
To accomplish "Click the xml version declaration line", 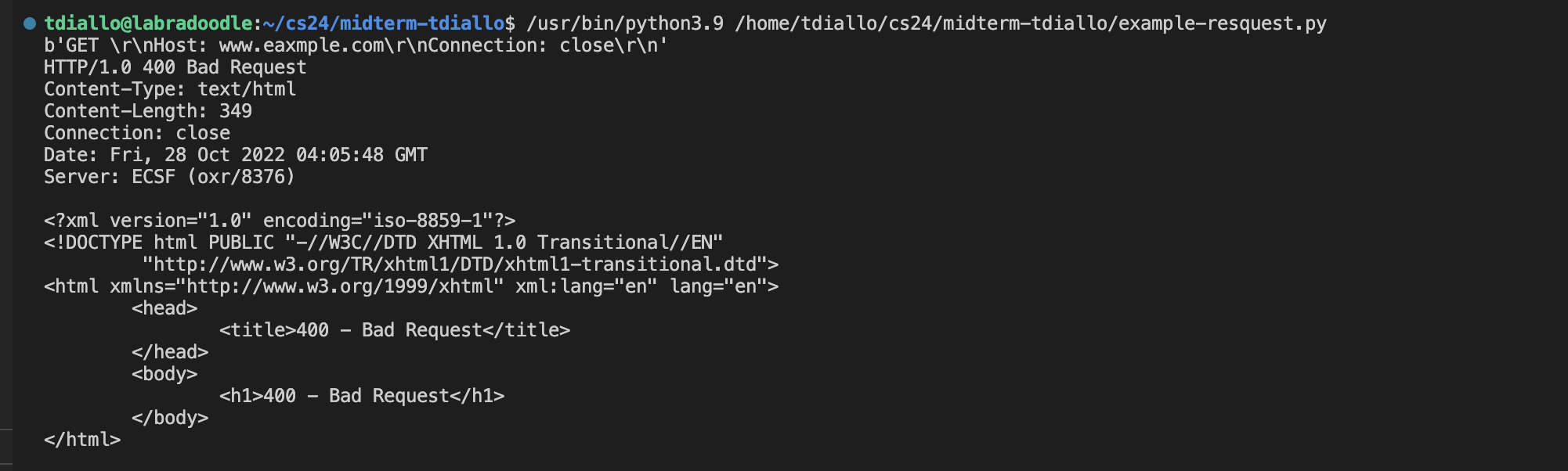I will [280, 221].
